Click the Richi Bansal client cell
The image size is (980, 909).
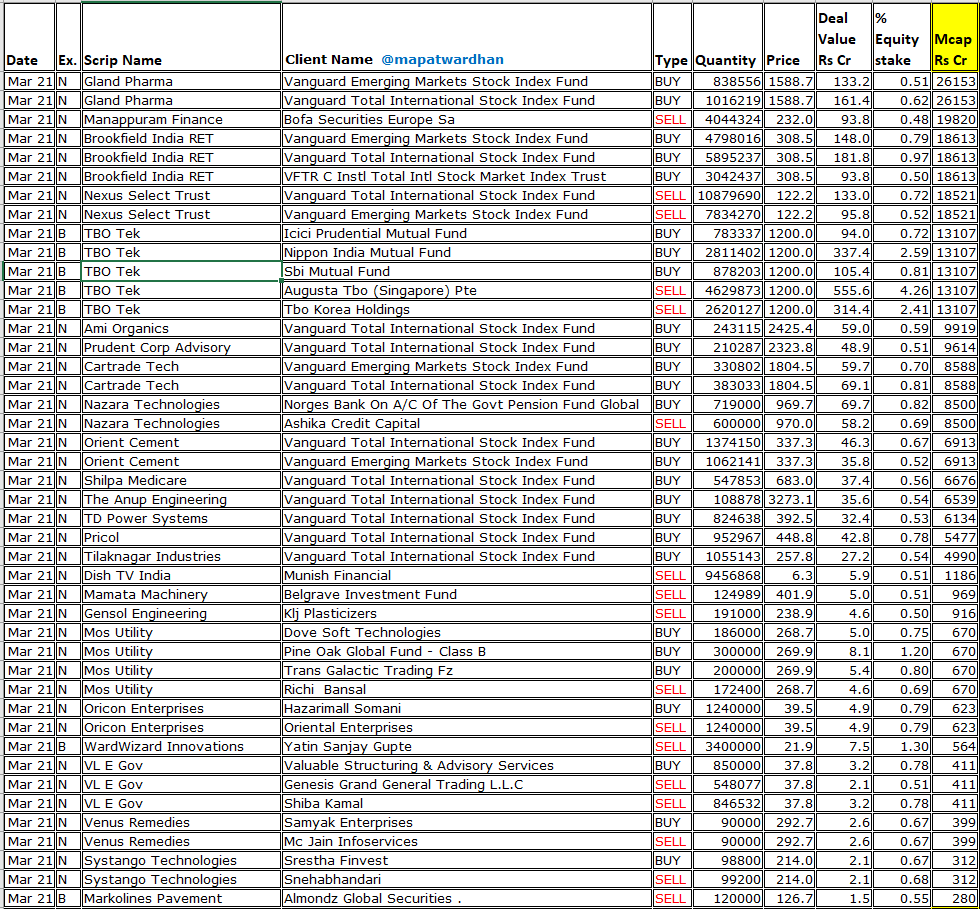click(x=466, y=690)
